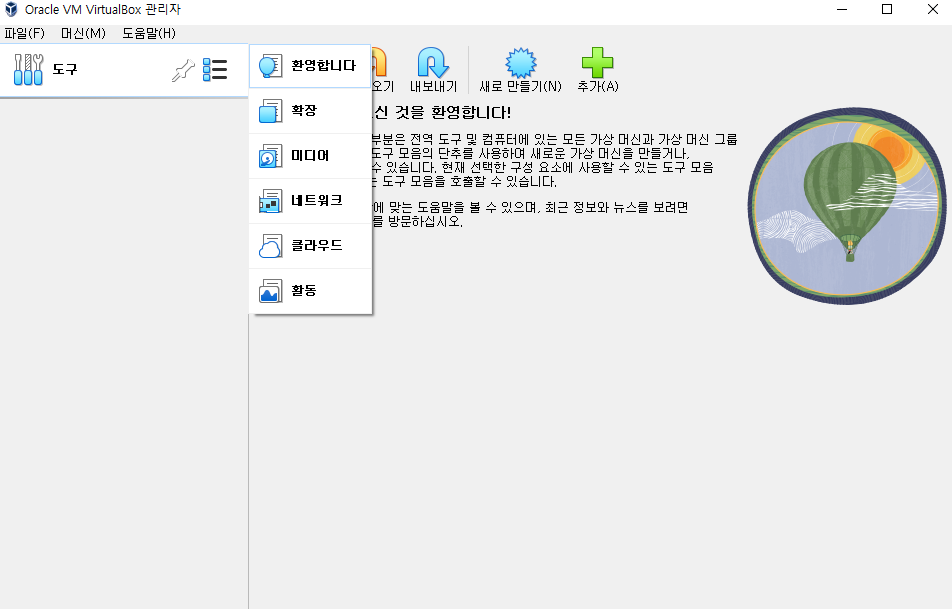This screenshot has height=609, width=952.
Task: Select 미디어 in the tools popup
Action: [x=310, y=155]
